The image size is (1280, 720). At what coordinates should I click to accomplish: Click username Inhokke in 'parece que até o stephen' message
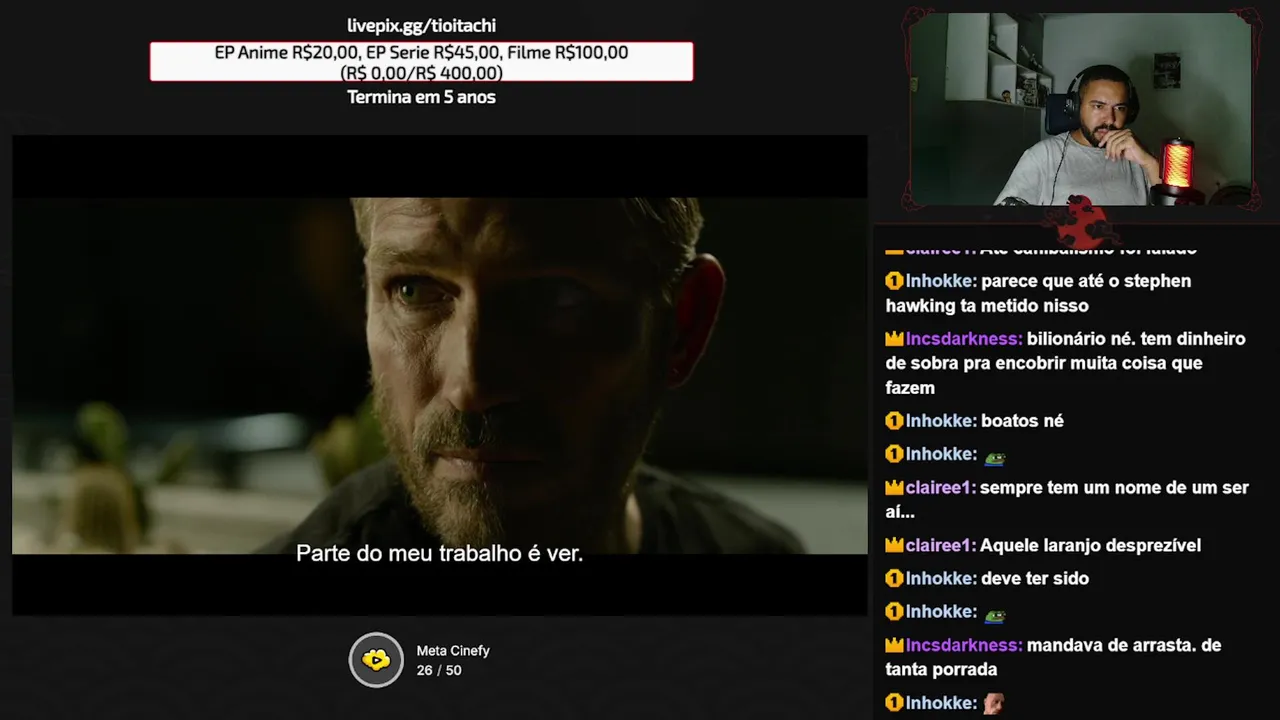coord(941,281)
